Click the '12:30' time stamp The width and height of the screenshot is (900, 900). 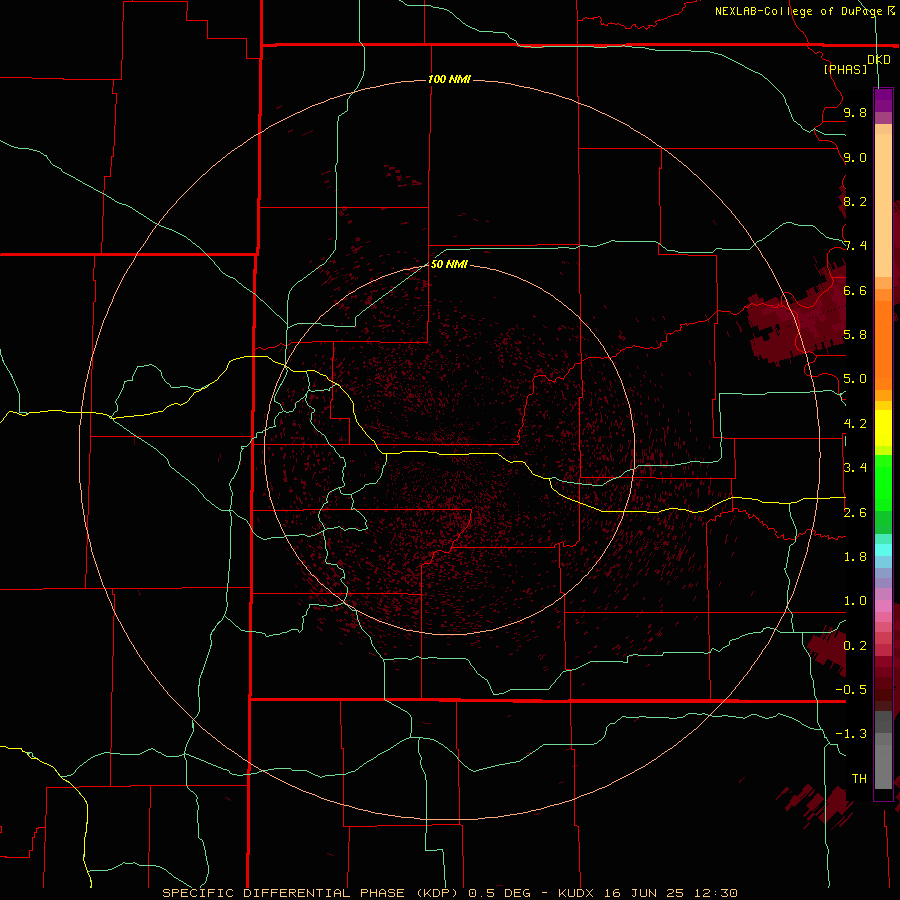point(716,893)
